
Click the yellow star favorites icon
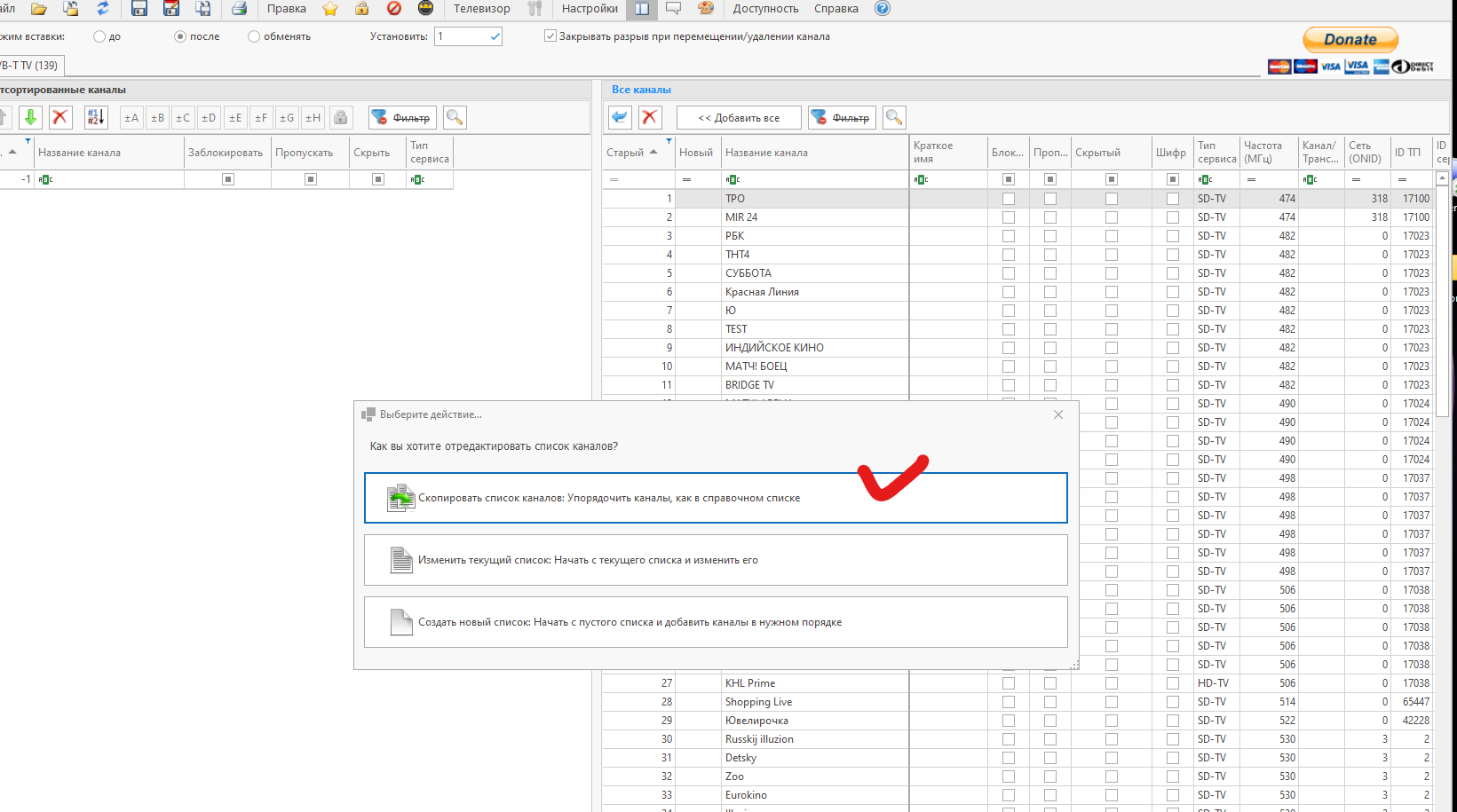click(x=330, y=9)
